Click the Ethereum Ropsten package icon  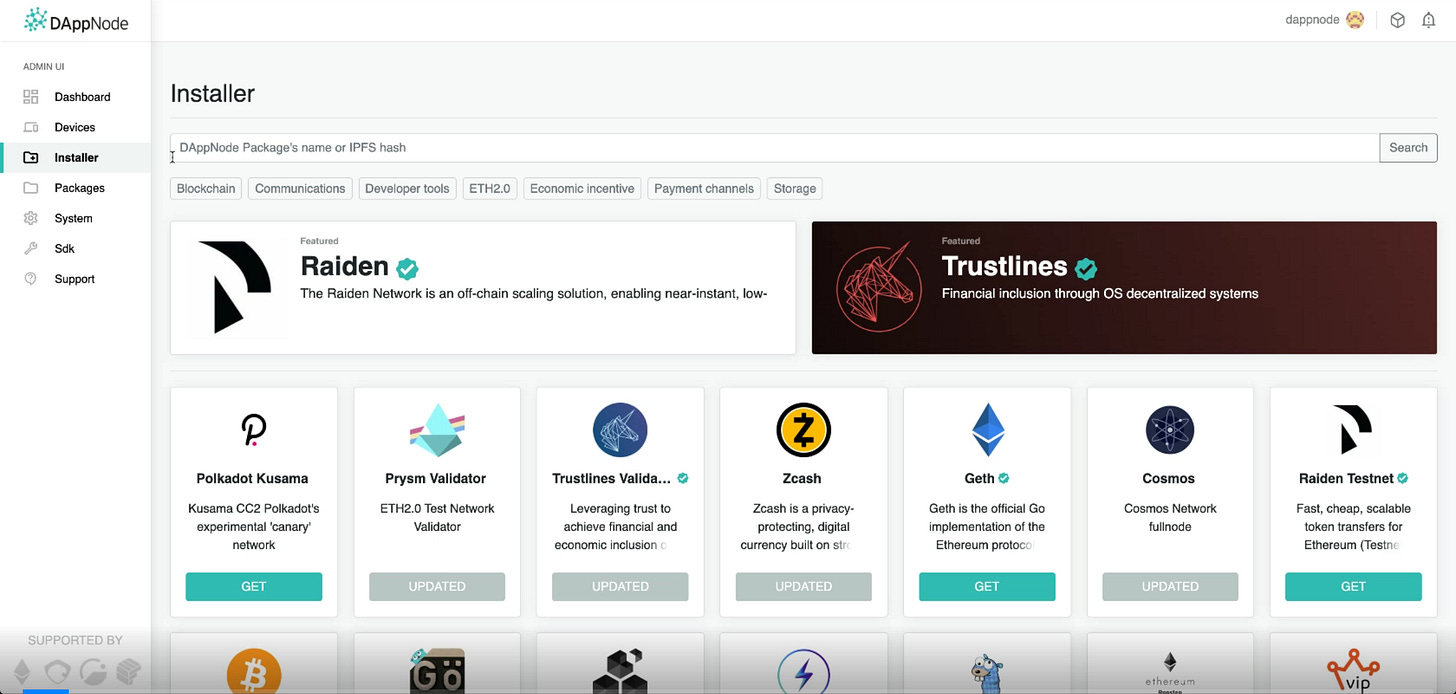pos(1170,672)
